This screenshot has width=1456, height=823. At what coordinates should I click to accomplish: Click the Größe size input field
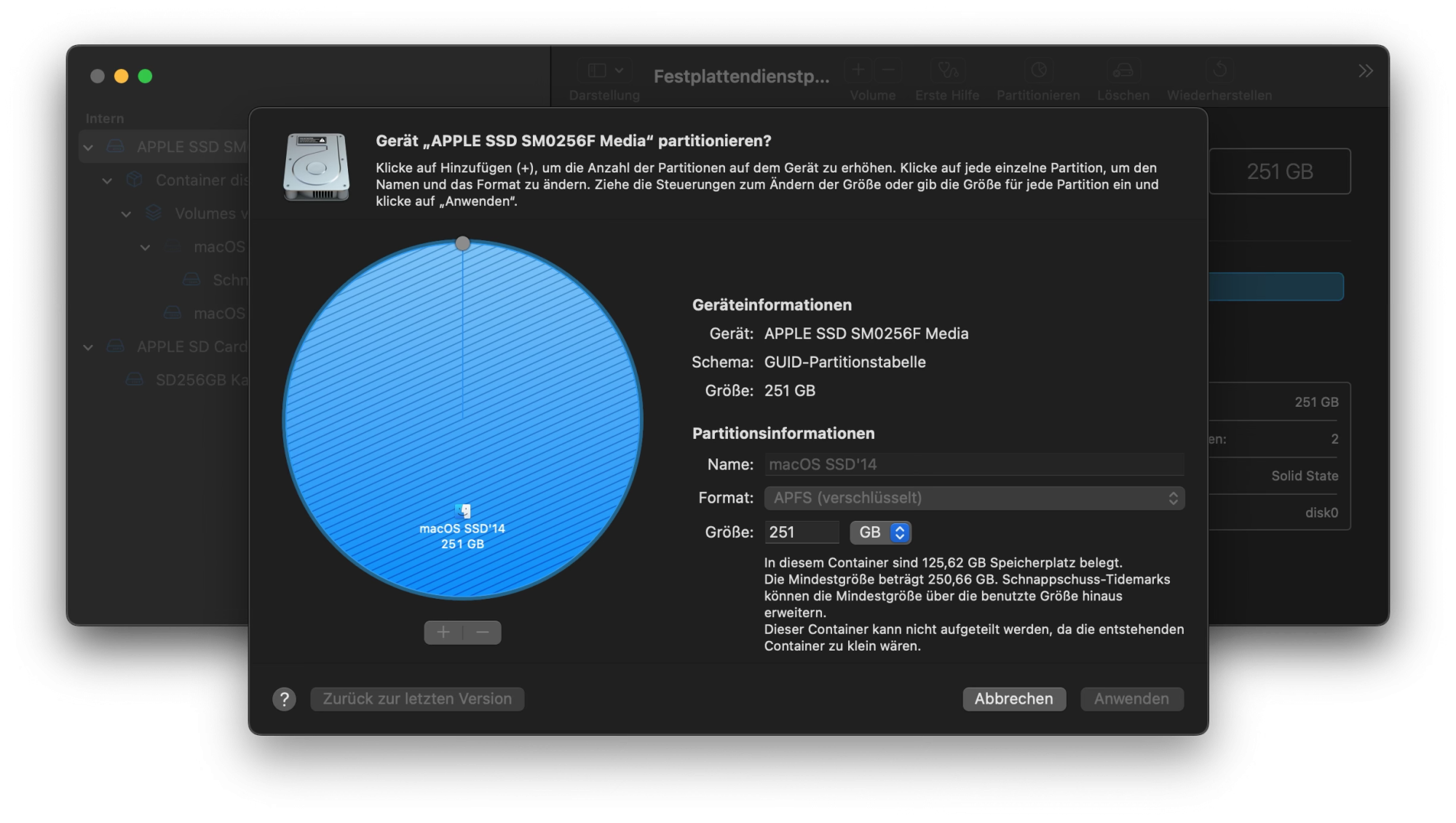point(801,533)
